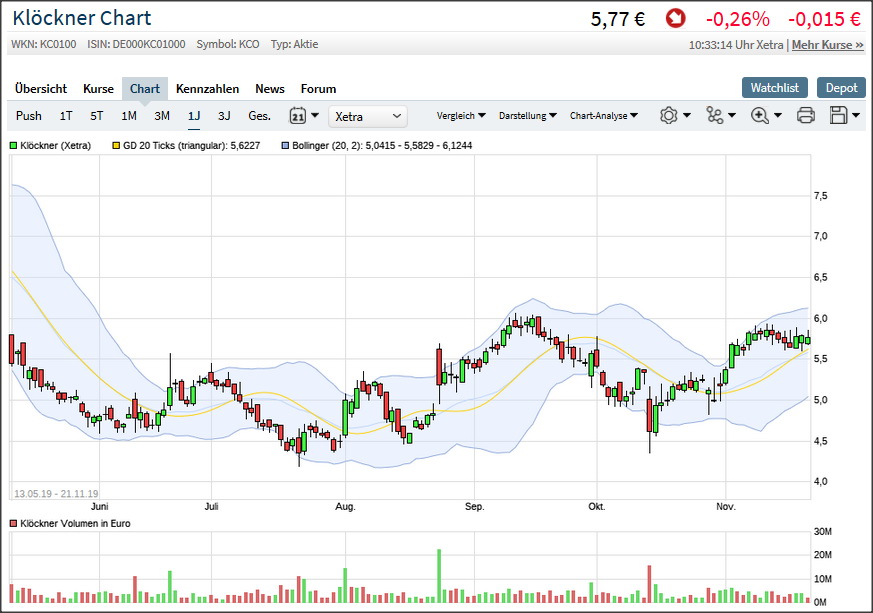Open the Mehr Kurse link
The image size is (873, 613).
point(827,45)
